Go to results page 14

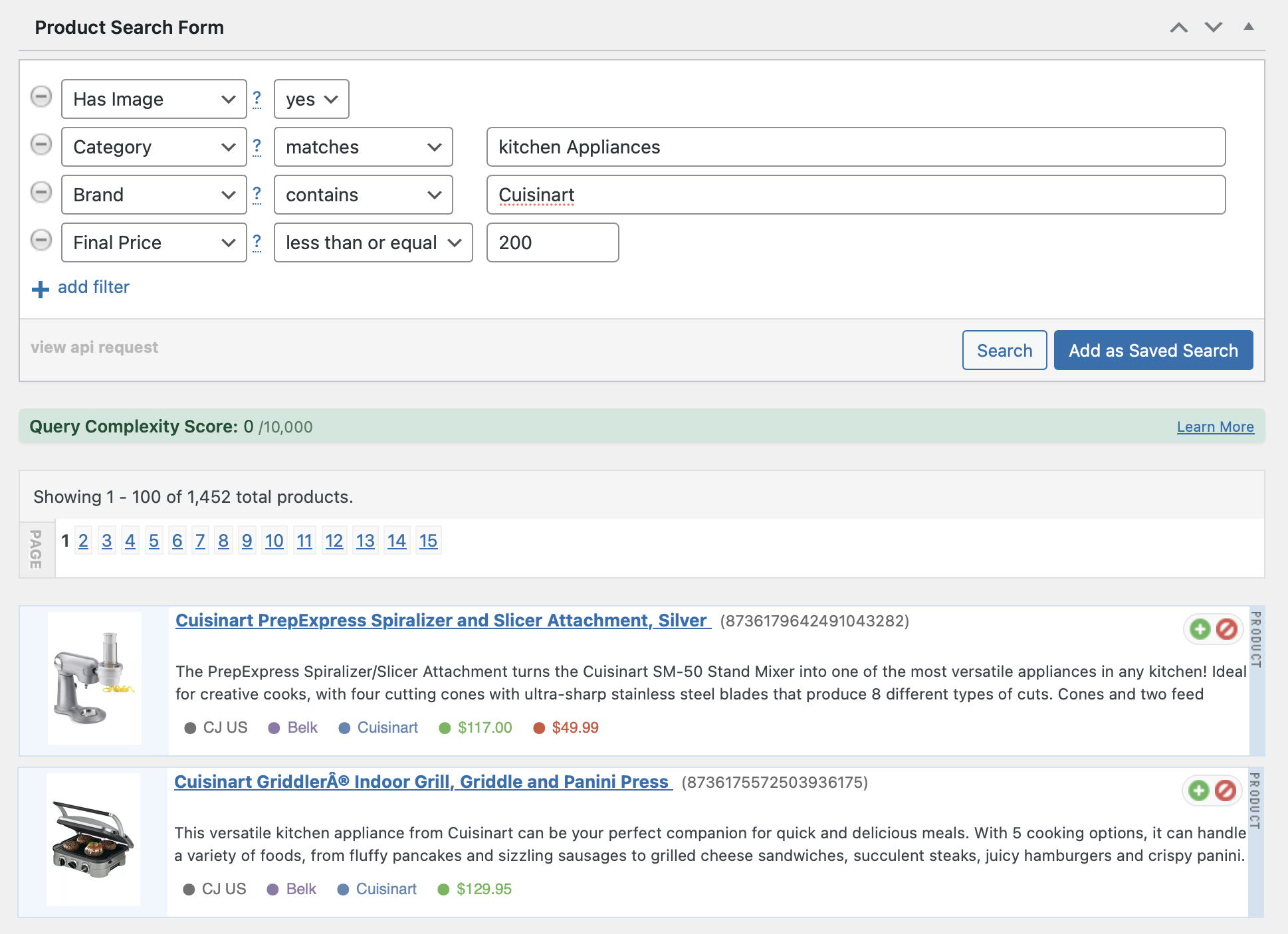[397, 541]
